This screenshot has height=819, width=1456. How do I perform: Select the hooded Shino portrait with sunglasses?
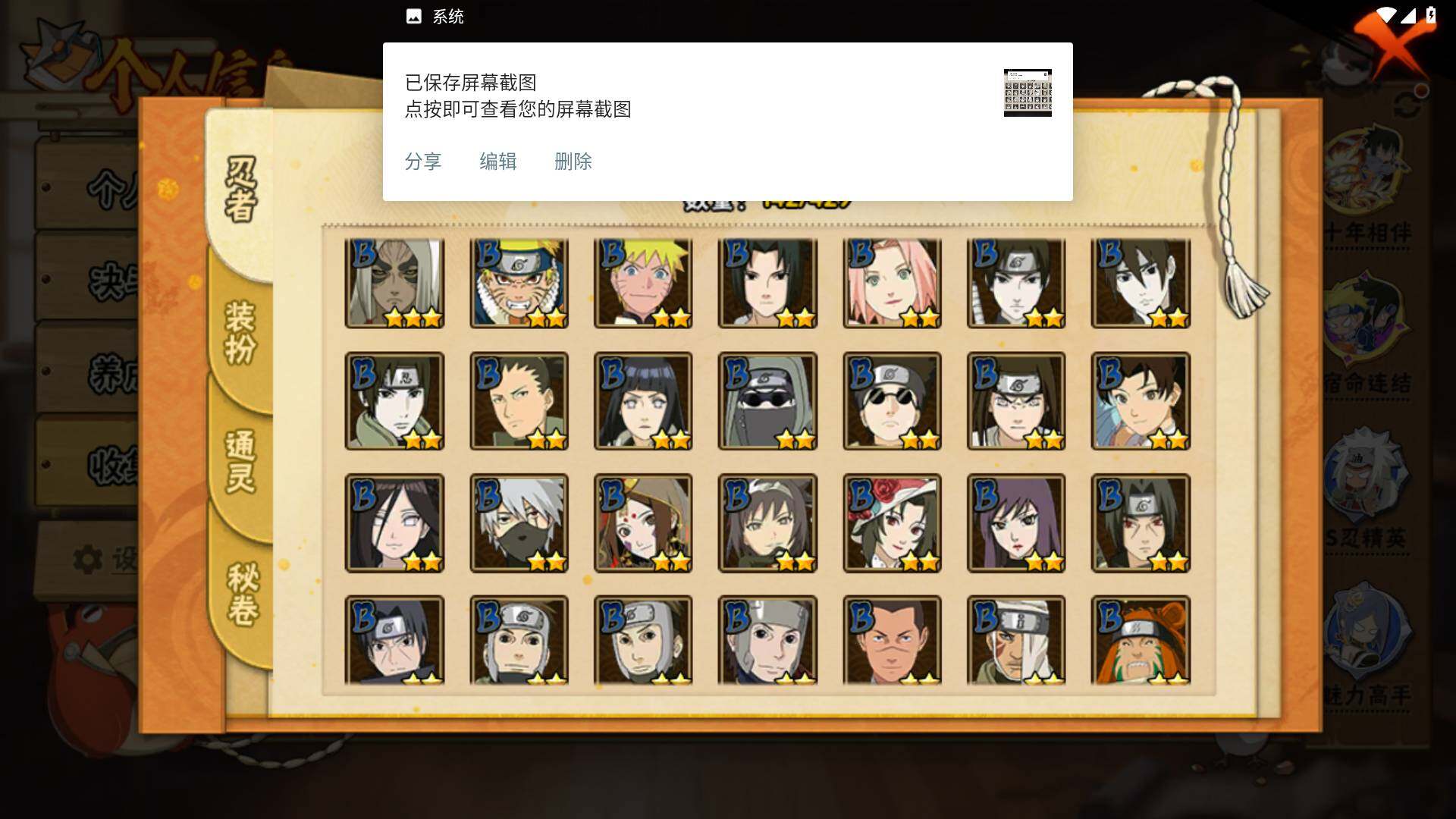pos(767,401)
